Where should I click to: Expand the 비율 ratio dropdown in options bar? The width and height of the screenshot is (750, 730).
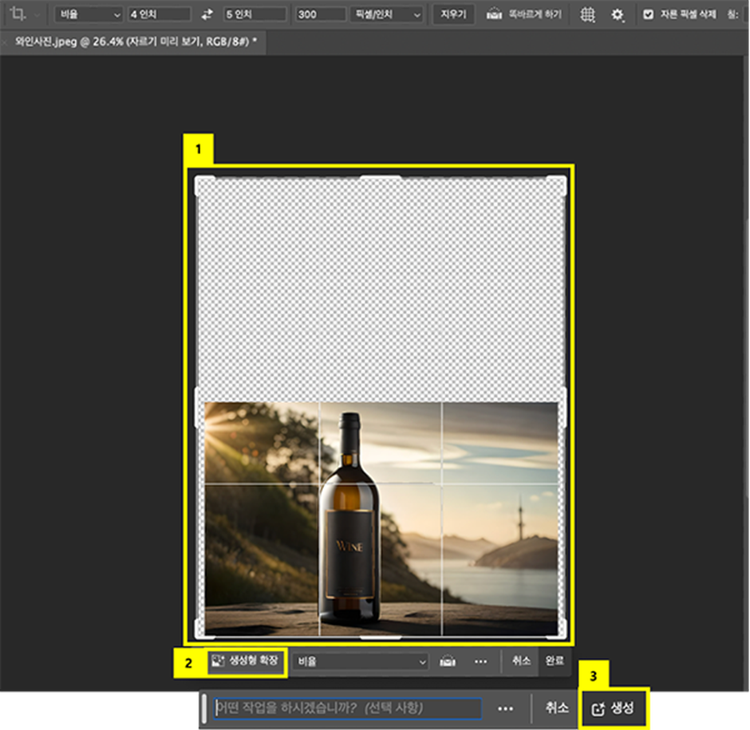90,15
